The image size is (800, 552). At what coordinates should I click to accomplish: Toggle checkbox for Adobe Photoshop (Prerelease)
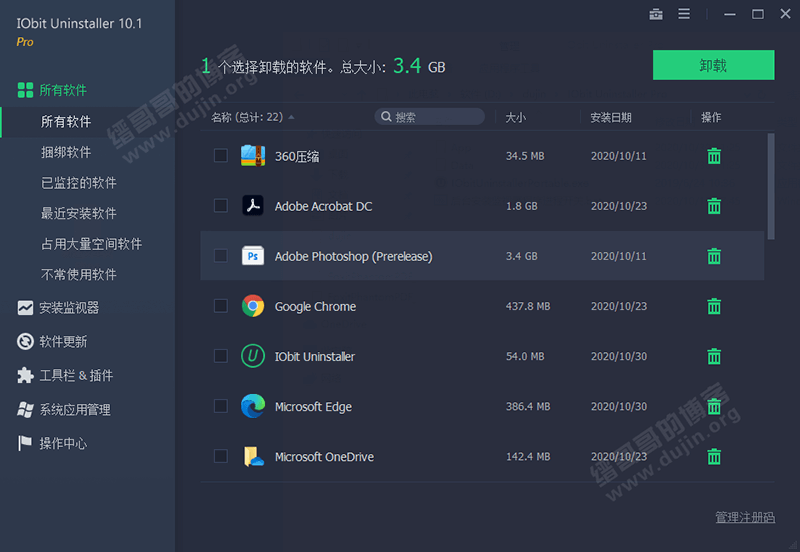(x=220, y=255)
